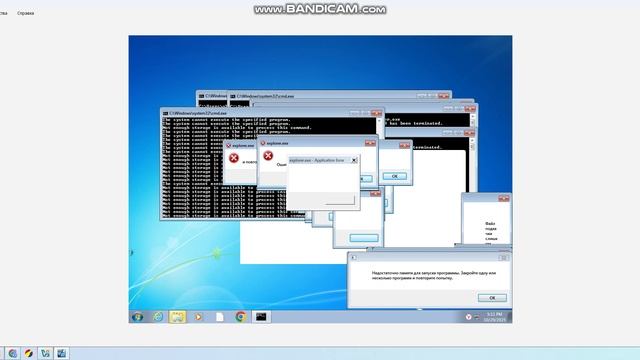Launch Google Chrome from guest taskbar
Viewport: 640px width, 360px height.
pyautogui.click(x=240, y=317)
